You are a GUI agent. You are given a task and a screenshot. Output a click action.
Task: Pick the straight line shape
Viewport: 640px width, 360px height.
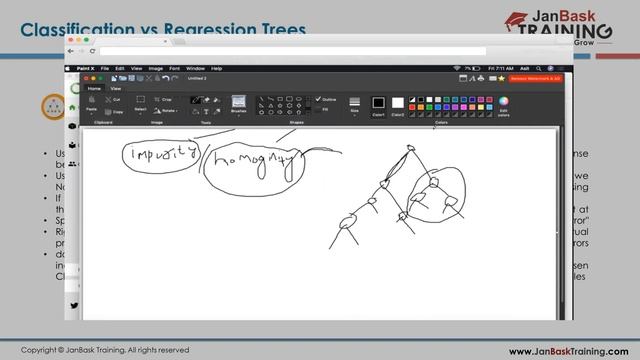(x=262, y=99)
